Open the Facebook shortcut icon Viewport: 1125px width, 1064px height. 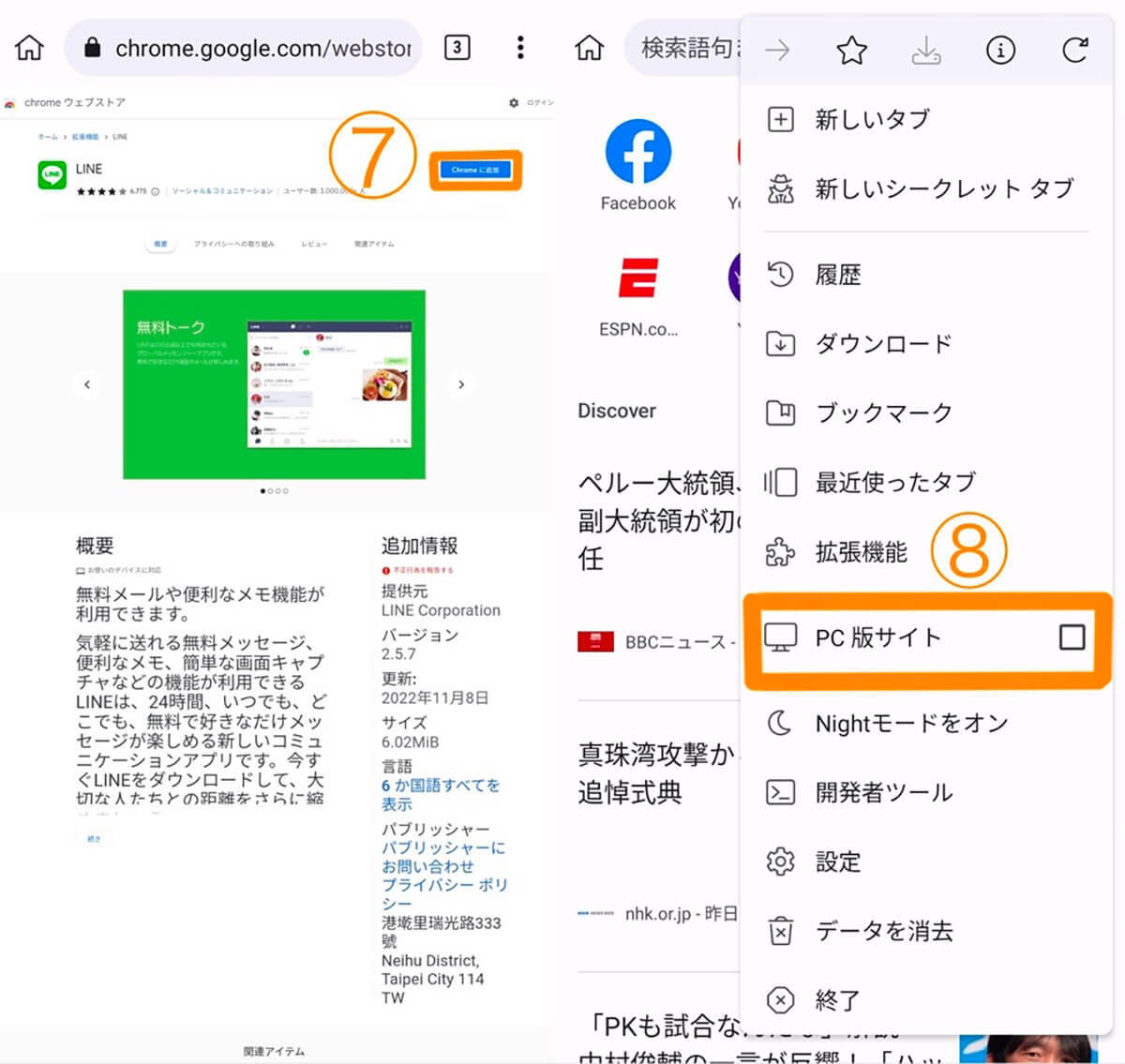point(638,151)
